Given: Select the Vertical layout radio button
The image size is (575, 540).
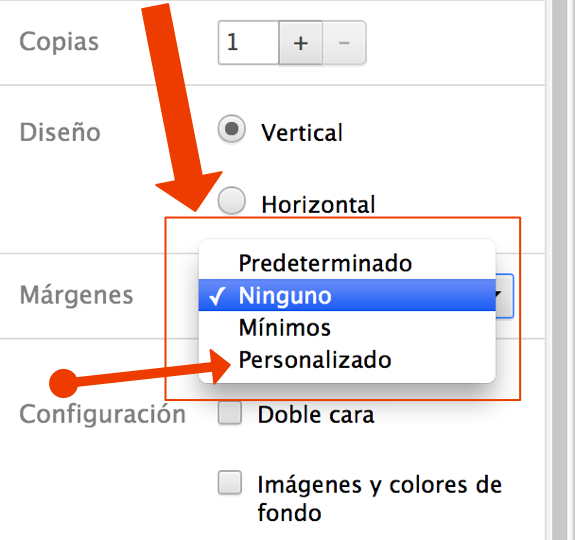Looking at the screenshot, I should [x=231, y=129].
